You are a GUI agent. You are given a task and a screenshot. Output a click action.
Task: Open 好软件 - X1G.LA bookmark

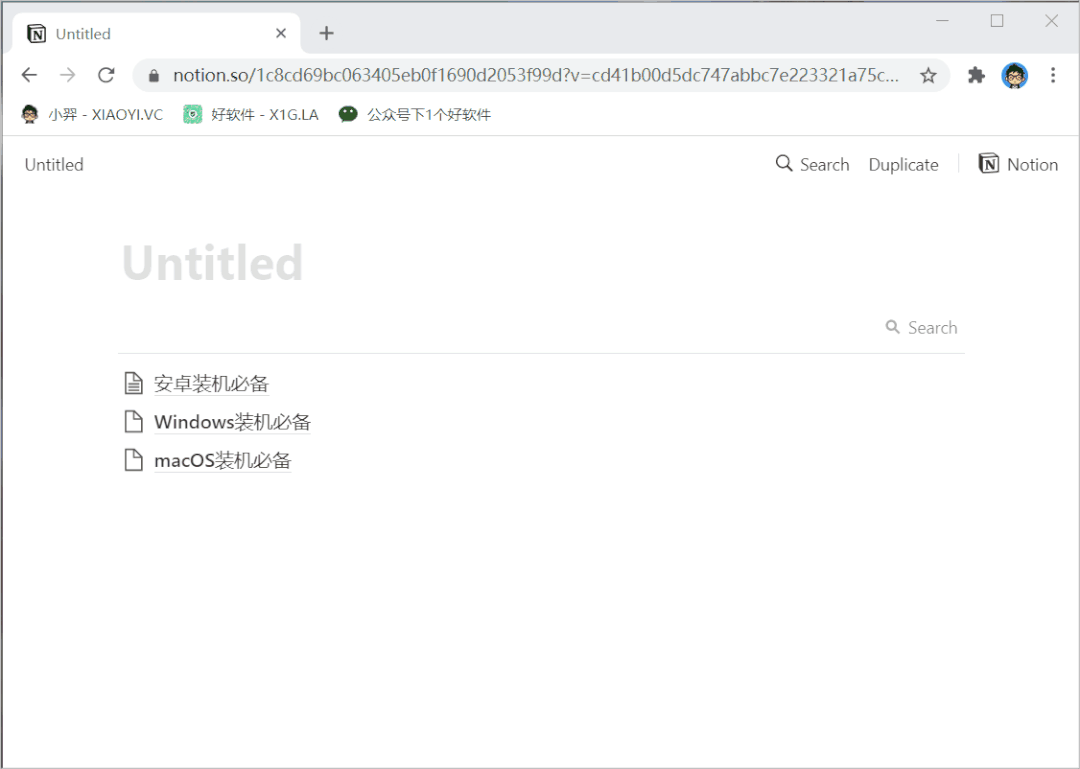tap(251, 114)
